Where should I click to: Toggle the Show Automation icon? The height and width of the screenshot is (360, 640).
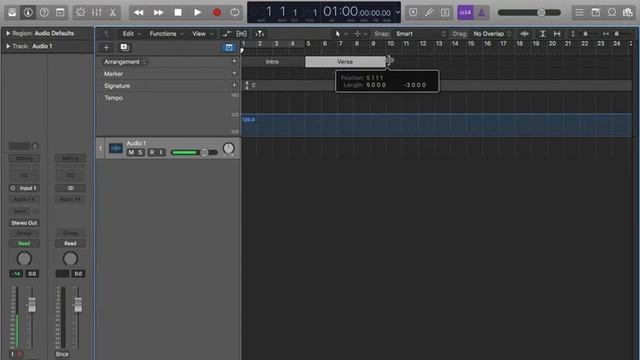coord(227,34)
